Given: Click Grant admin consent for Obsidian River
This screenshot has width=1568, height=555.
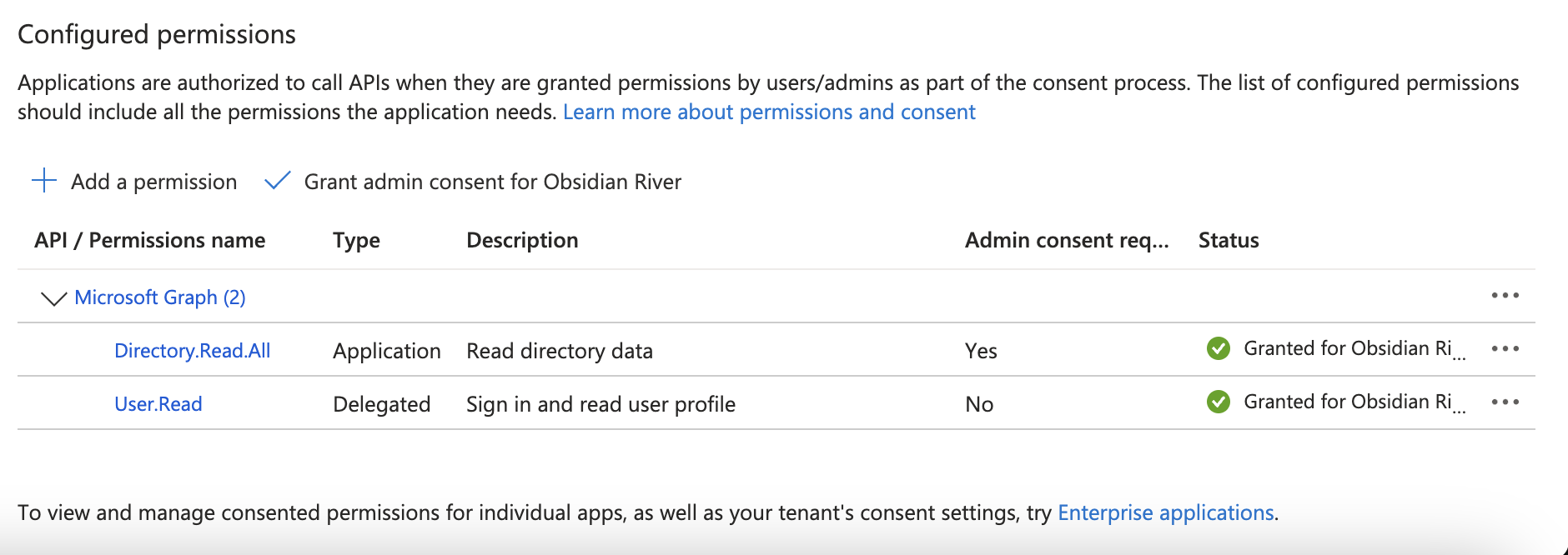Looking at the screenshot, I should (492, 182).
